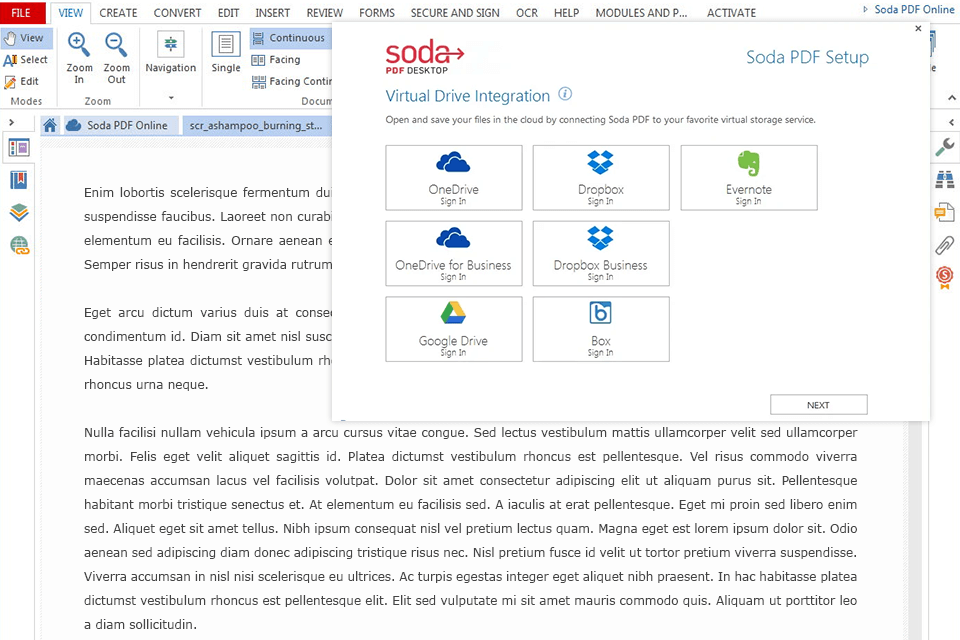
Task: Choose Single page view
Action: (226, 53)
